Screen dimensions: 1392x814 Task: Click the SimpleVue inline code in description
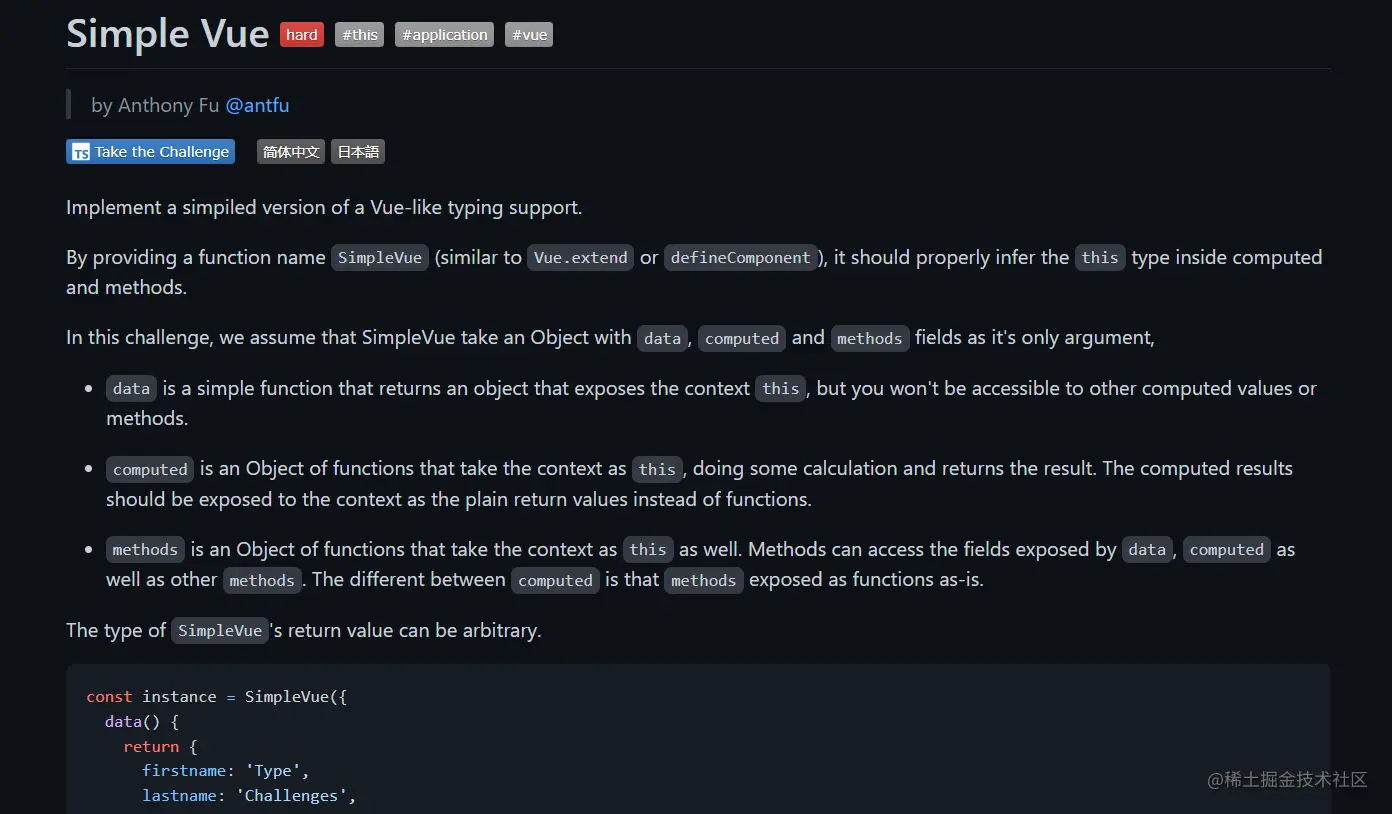click(380, 258)
